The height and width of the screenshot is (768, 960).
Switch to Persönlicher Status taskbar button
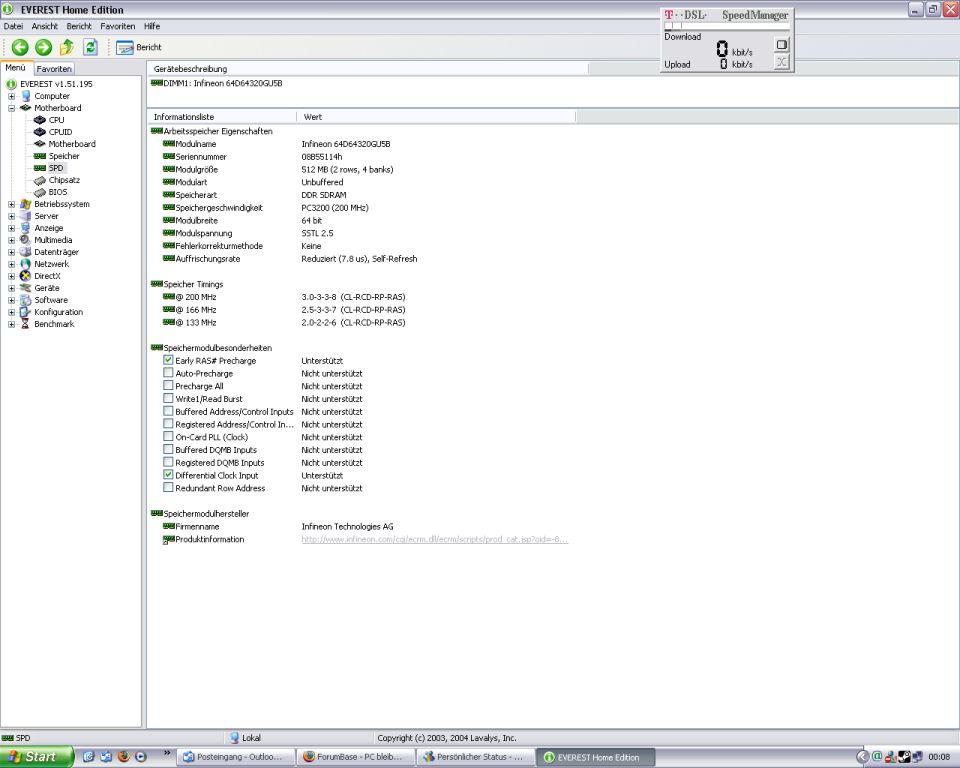coord(476,757)
